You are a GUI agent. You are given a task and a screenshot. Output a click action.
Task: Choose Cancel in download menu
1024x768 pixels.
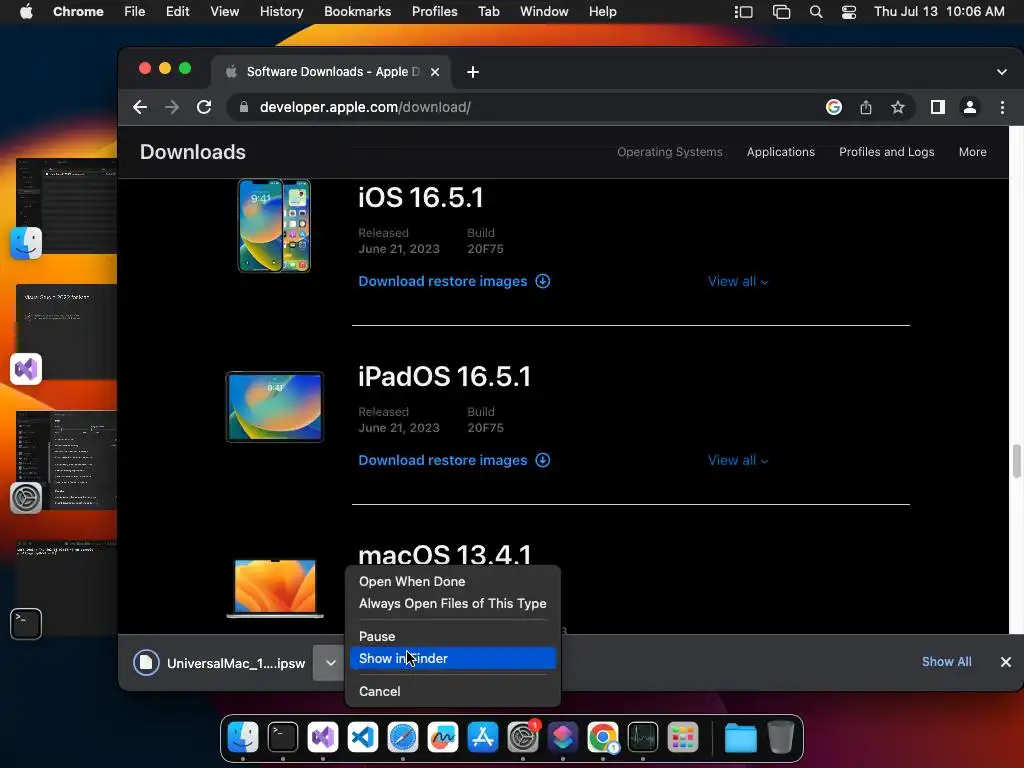453,691
